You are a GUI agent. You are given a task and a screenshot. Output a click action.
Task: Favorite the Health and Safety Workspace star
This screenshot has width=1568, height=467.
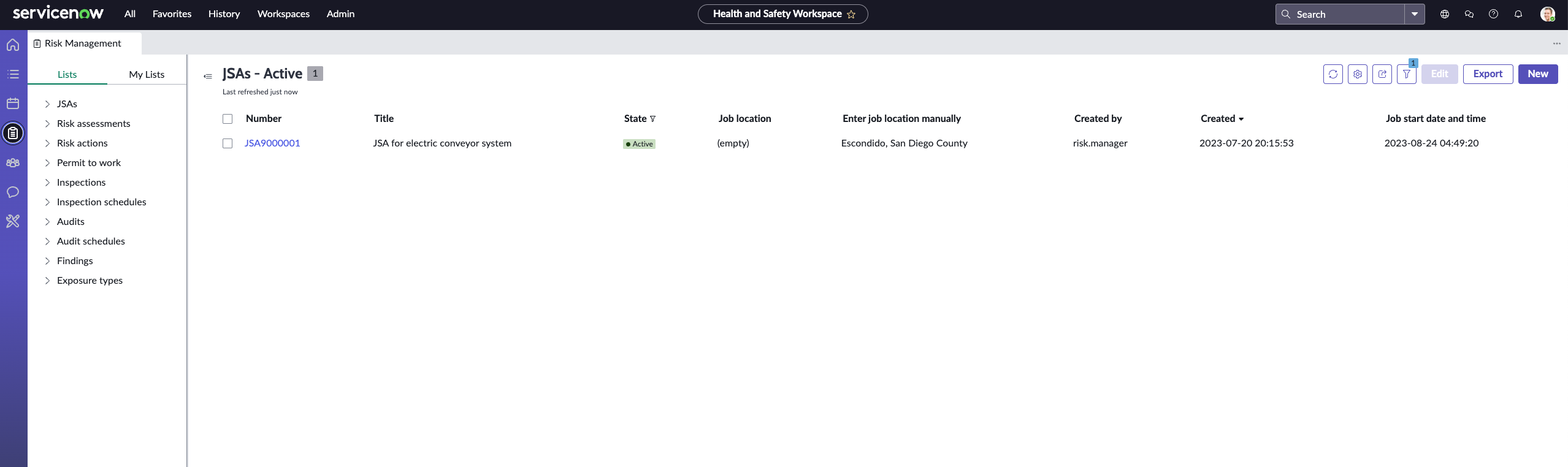(851, 14)
